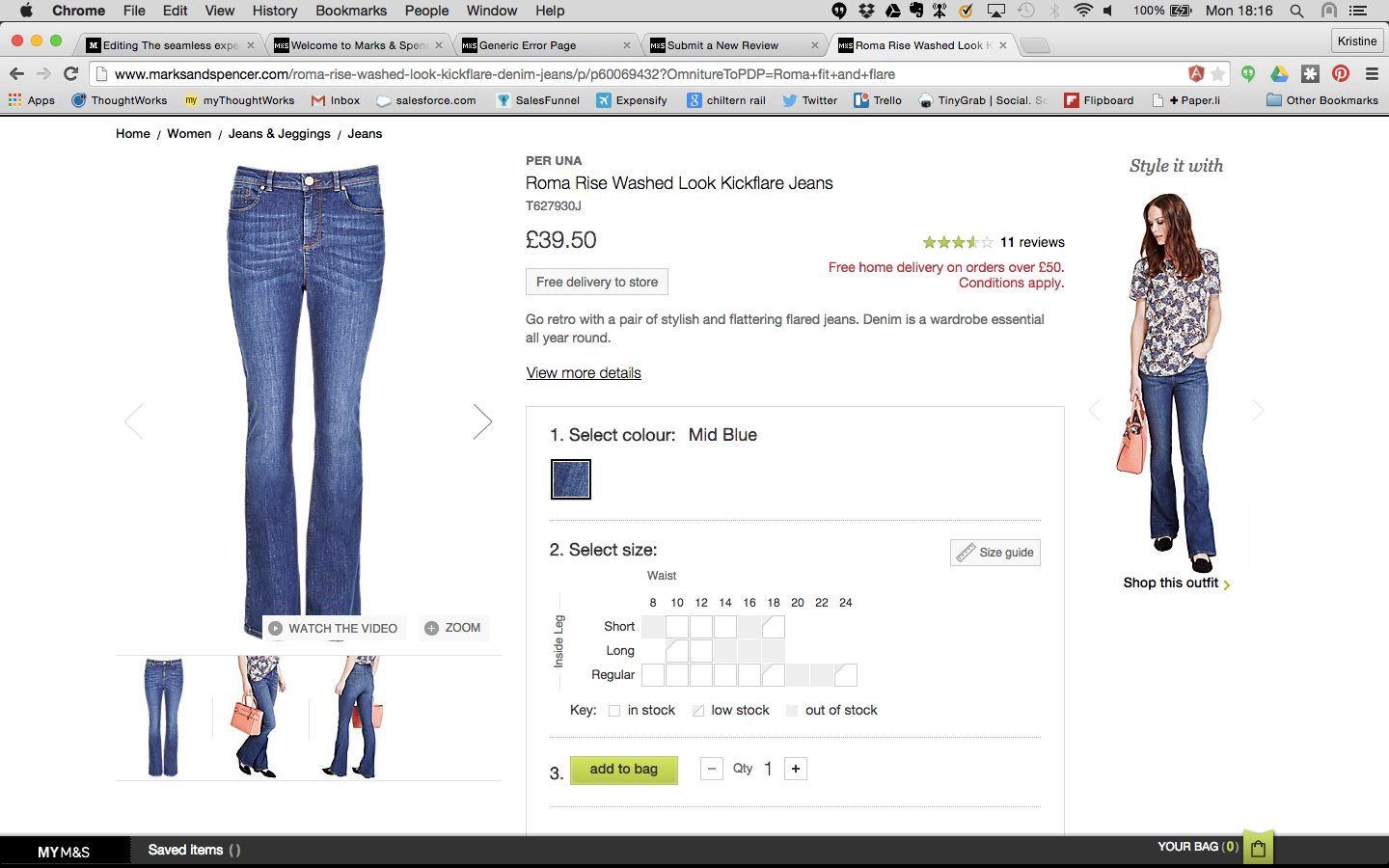Viewport: 1389px width, 868px height.
Task: Select Long leg waist 10 size
Action: tap(677, 651)
